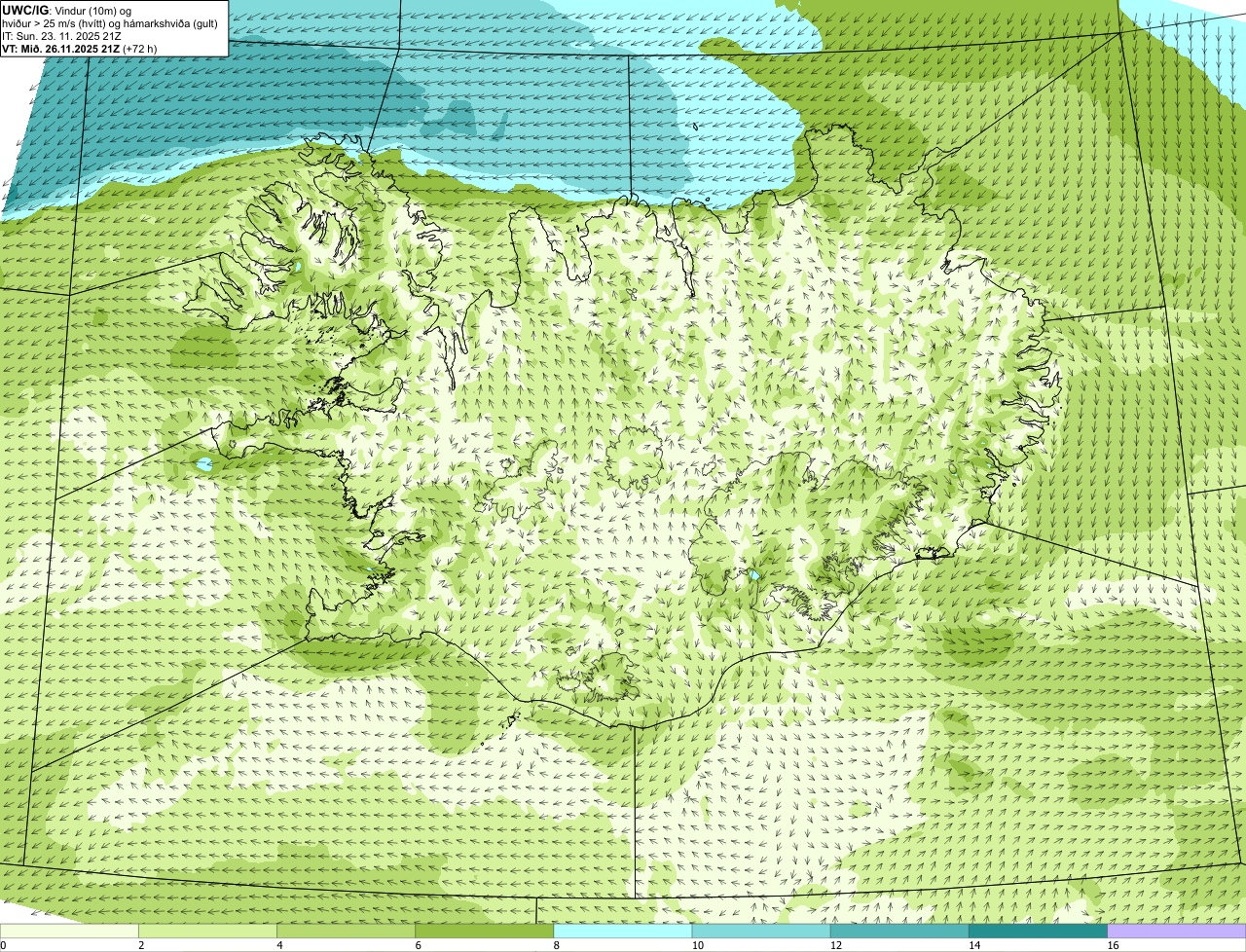Viewport: 1246px width, 952px height.
Task: Click the '16' label on the color scale
Action: [1113, 945]
